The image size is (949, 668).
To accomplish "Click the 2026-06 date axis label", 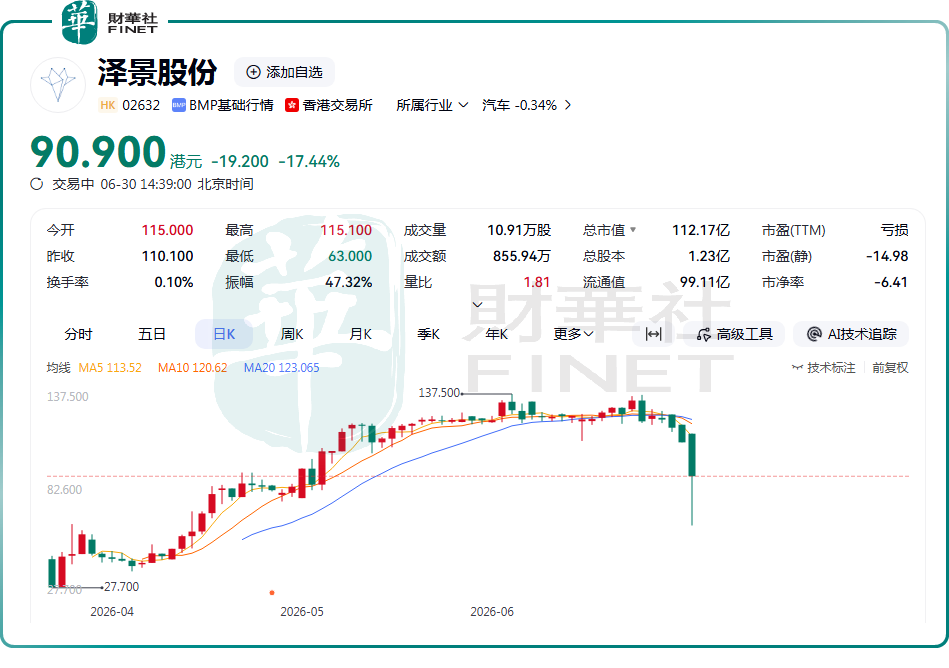I will pyautogui.click(x=492, y=612).
